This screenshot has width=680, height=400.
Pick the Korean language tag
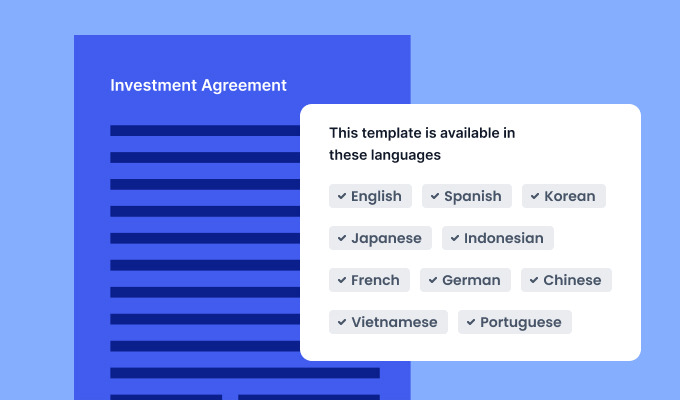pos(564,196)
